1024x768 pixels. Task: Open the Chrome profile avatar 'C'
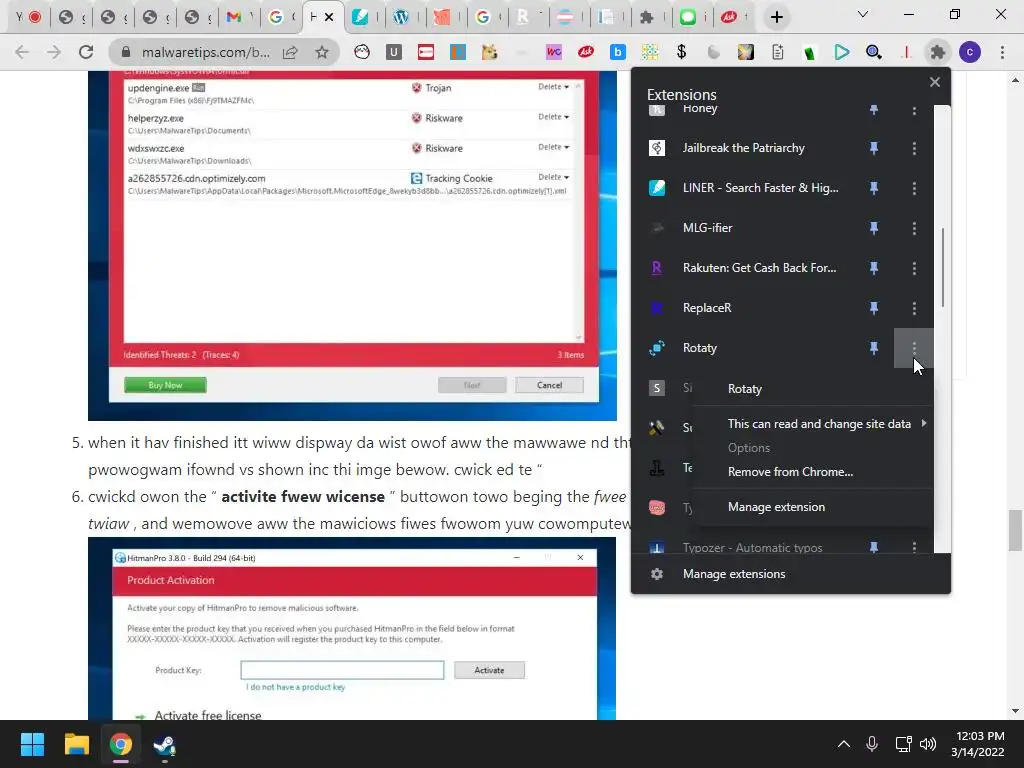[x=970, y=52]
